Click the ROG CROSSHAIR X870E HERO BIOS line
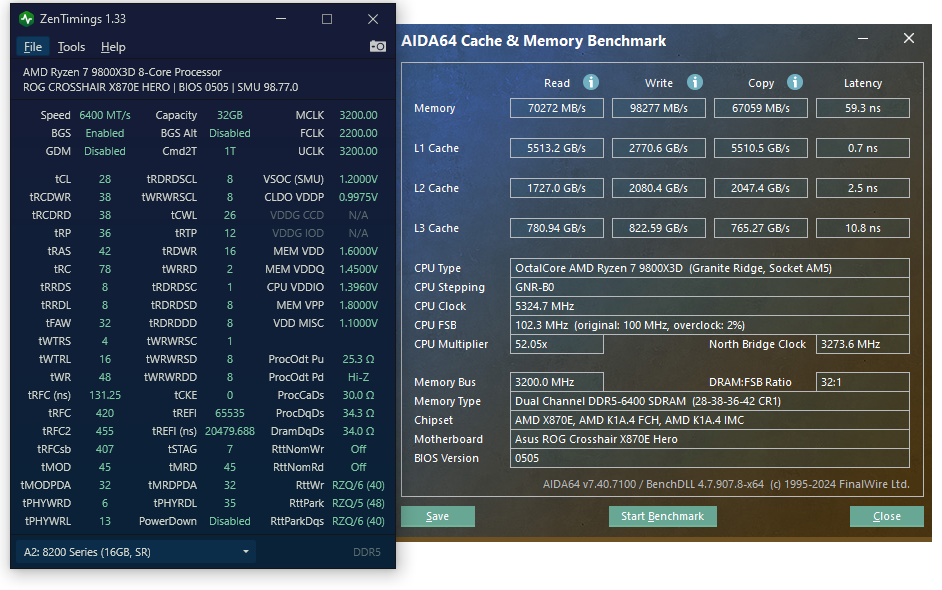942x590 pixels. point(160,87)
